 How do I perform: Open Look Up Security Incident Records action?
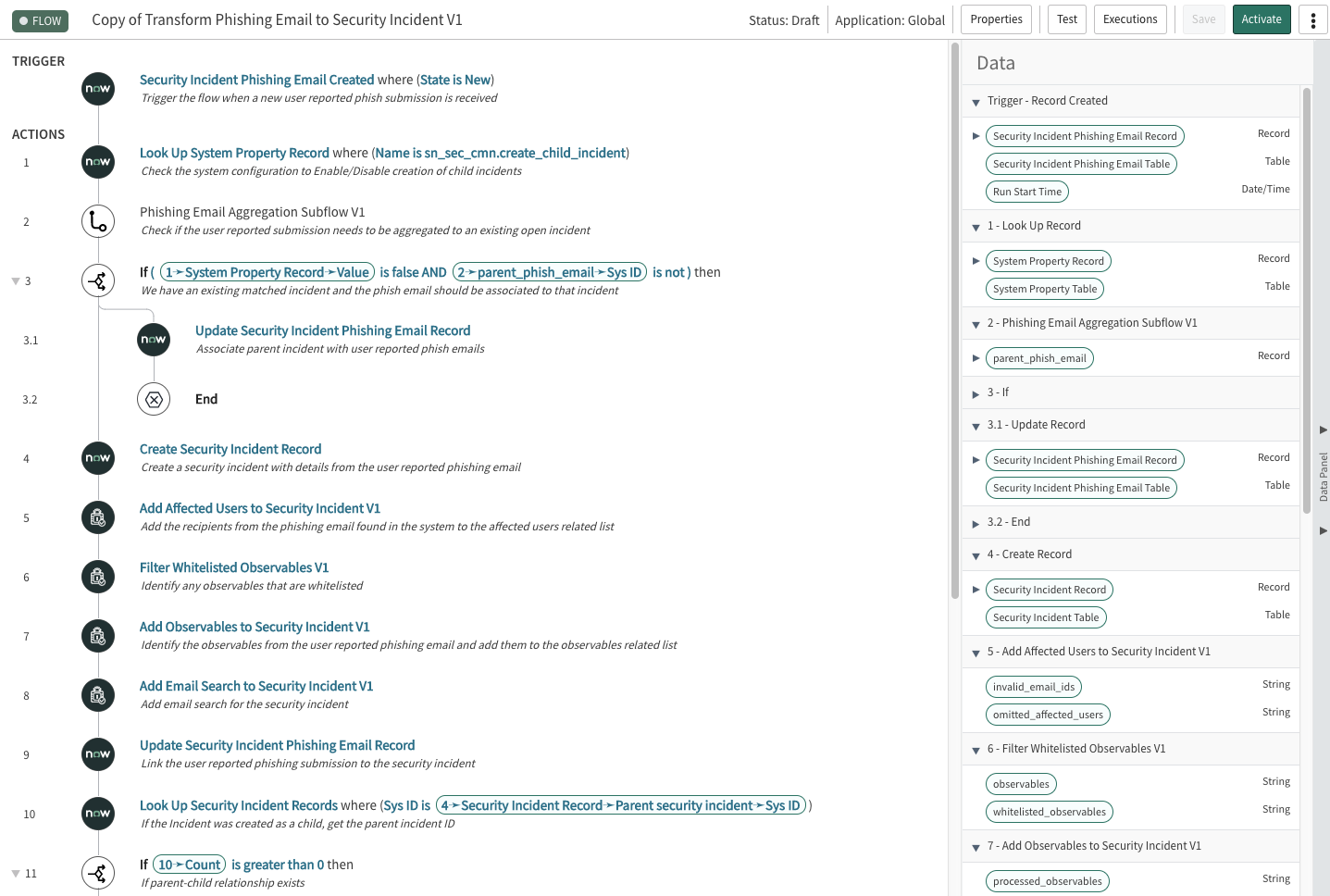click(x=239, y=805)
